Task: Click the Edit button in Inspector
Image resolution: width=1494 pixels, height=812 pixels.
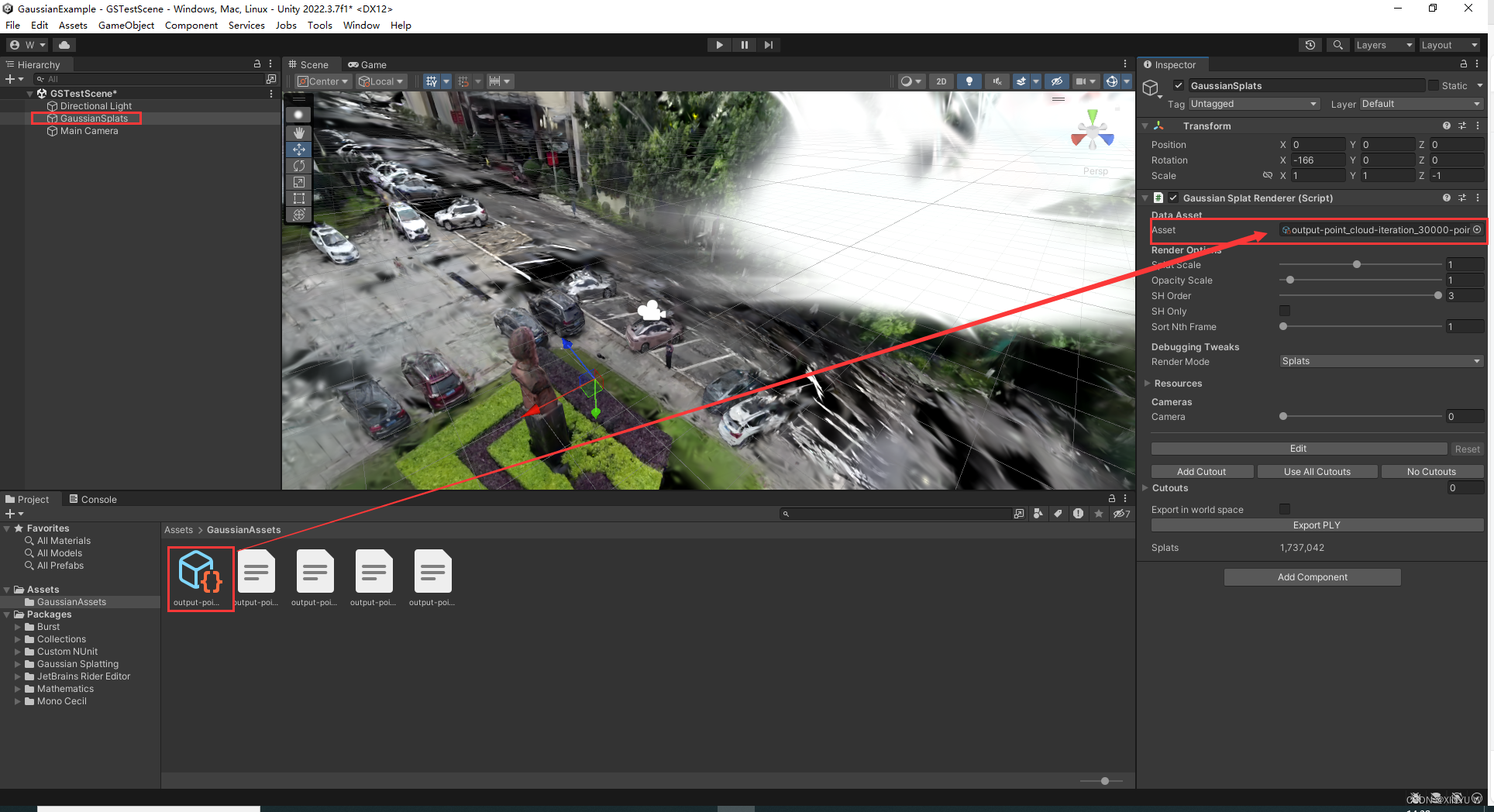Action: [1299, 449]
